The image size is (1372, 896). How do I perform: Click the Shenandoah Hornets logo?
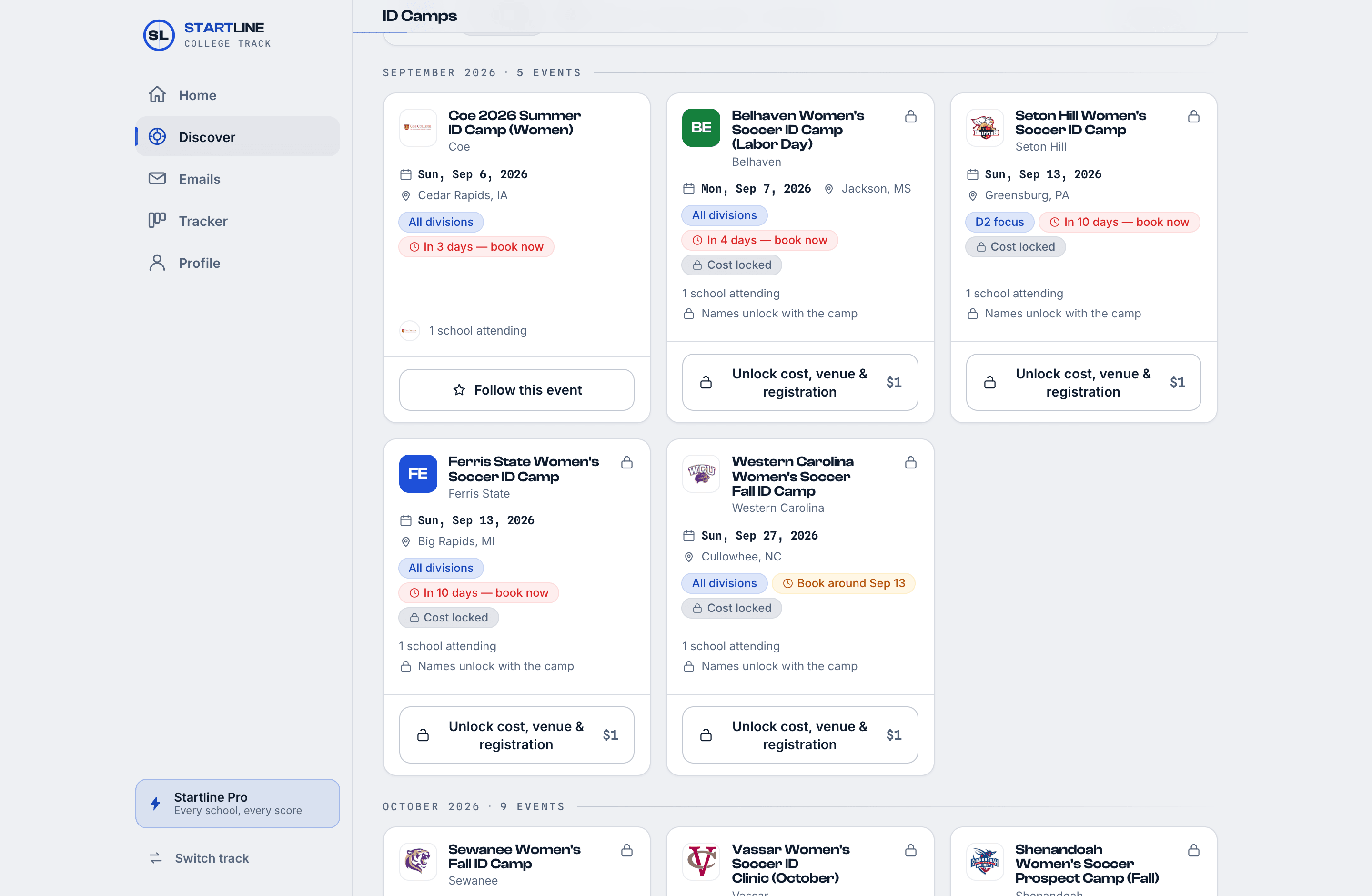tap(985, 861)
